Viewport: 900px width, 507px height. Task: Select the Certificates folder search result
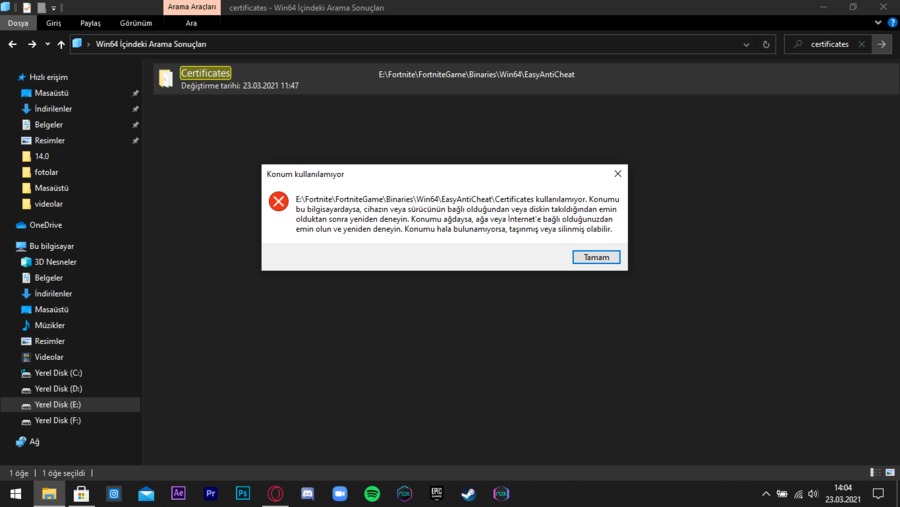[x=205, y=73]
